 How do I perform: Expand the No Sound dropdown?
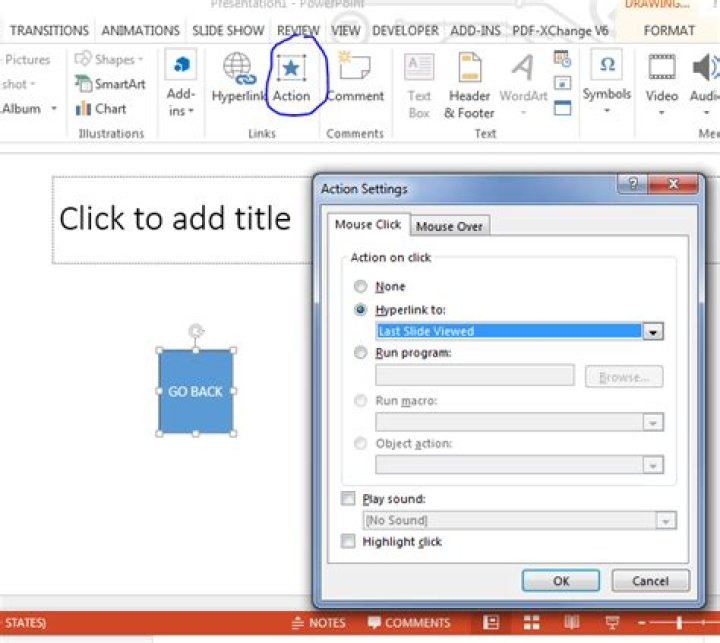[x=666, y=520]
